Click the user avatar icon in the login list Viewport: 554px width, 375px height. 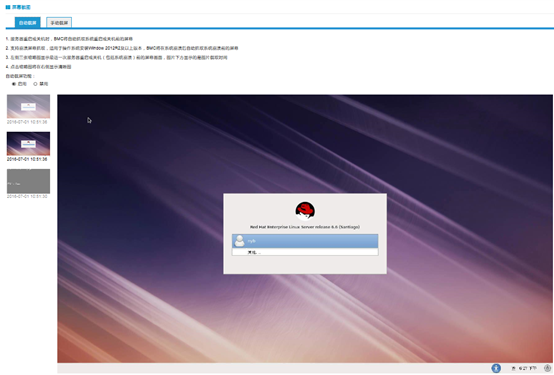(240, 241)
